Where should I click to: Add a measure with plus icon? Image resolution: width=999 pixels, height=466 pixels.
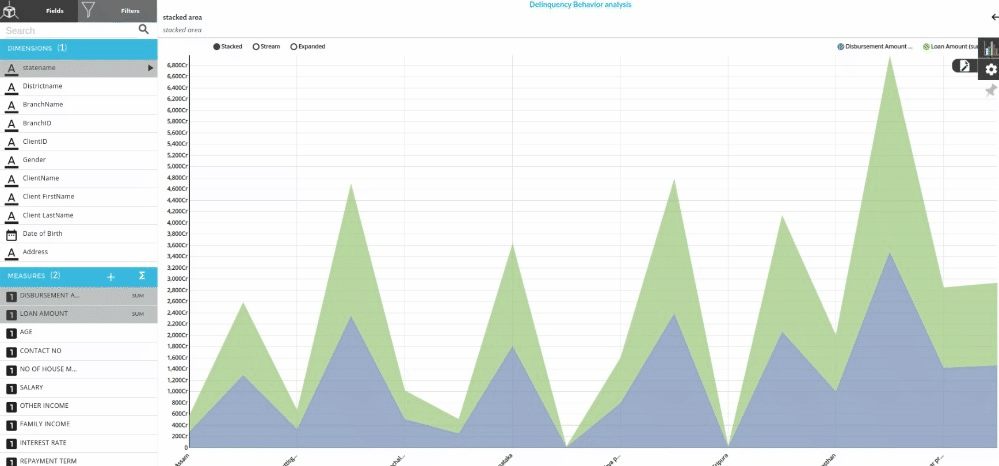click(x=110, y=276)
